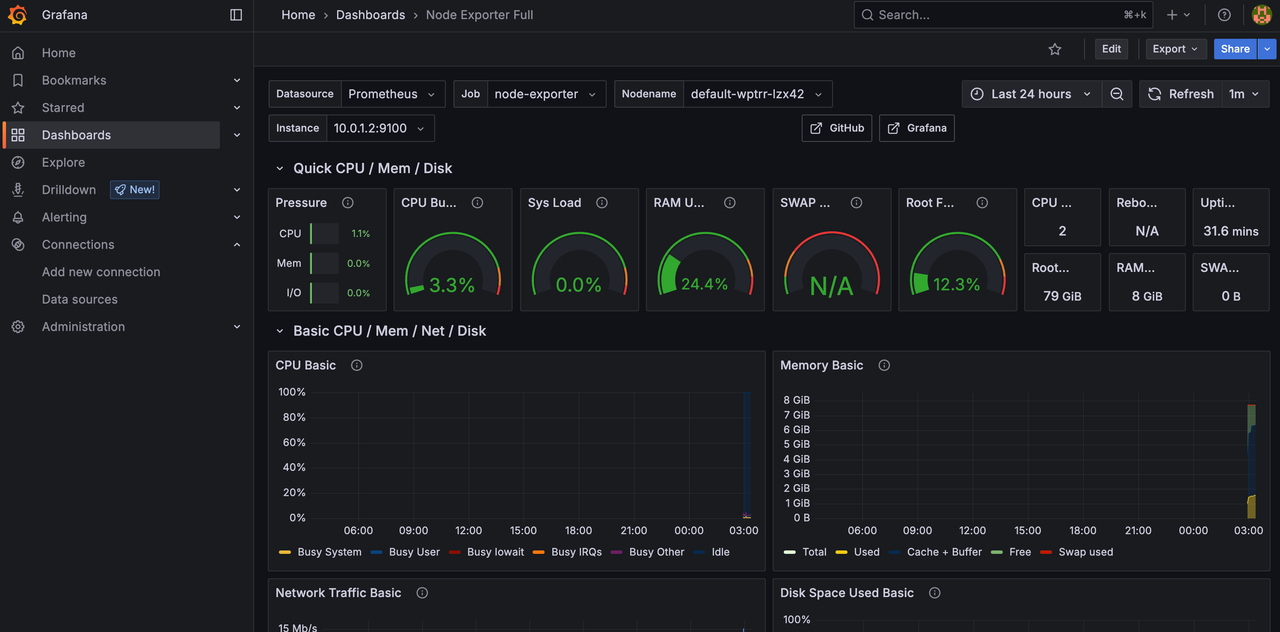Viewport: 1280px width, 632px height.
Task: Click the question mark help icon
Action: click(1224, 14)
